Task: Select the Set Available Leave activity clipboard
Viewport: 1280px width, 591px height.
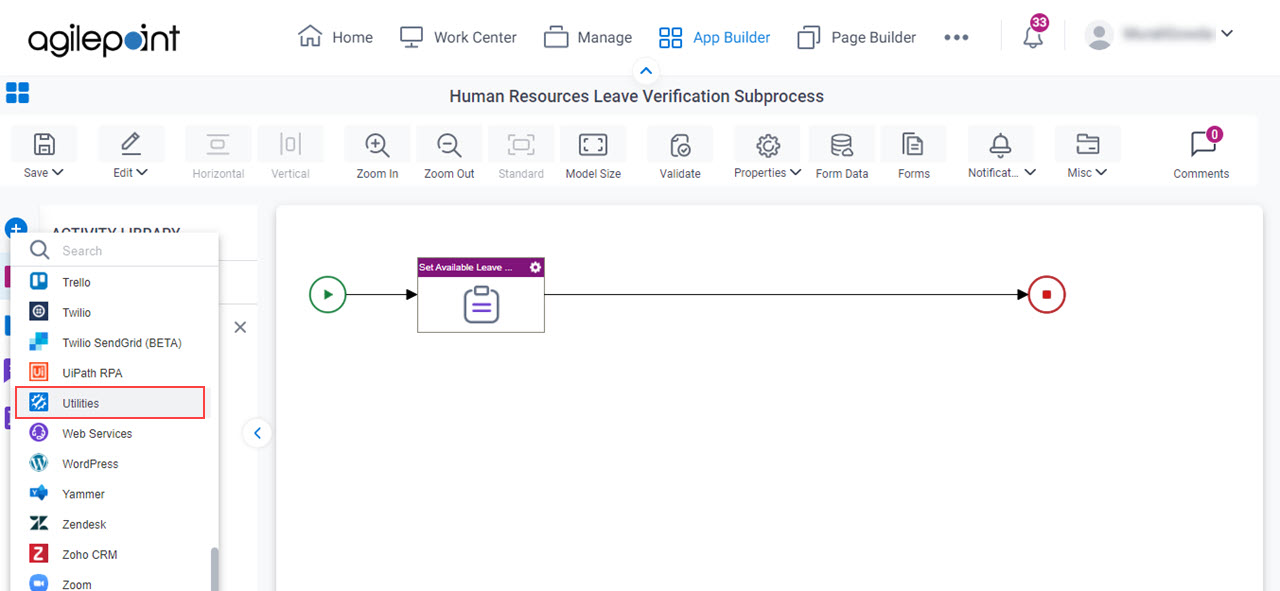Action: pos(481,304)
